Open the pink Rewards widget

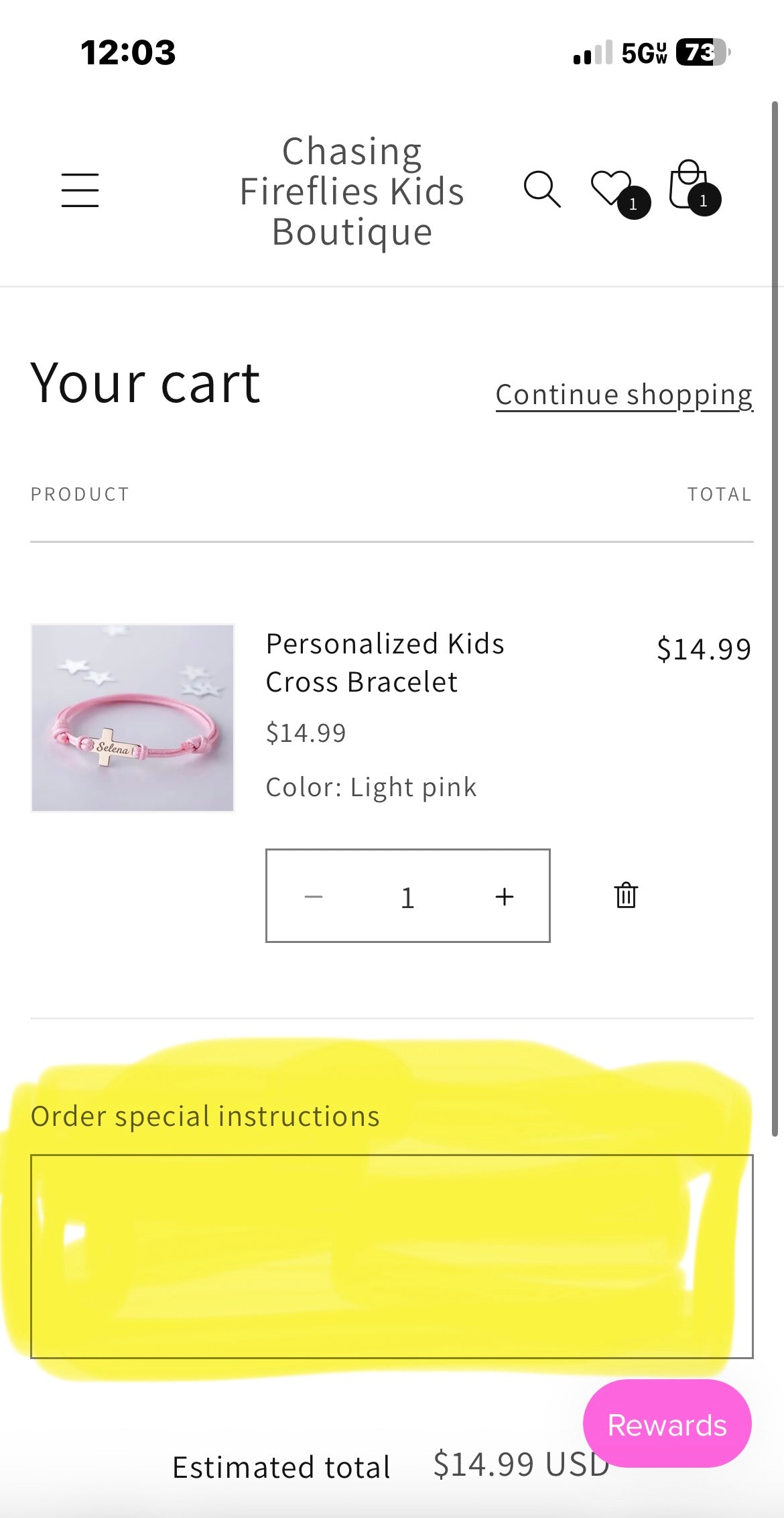[x=667, y=1425]
